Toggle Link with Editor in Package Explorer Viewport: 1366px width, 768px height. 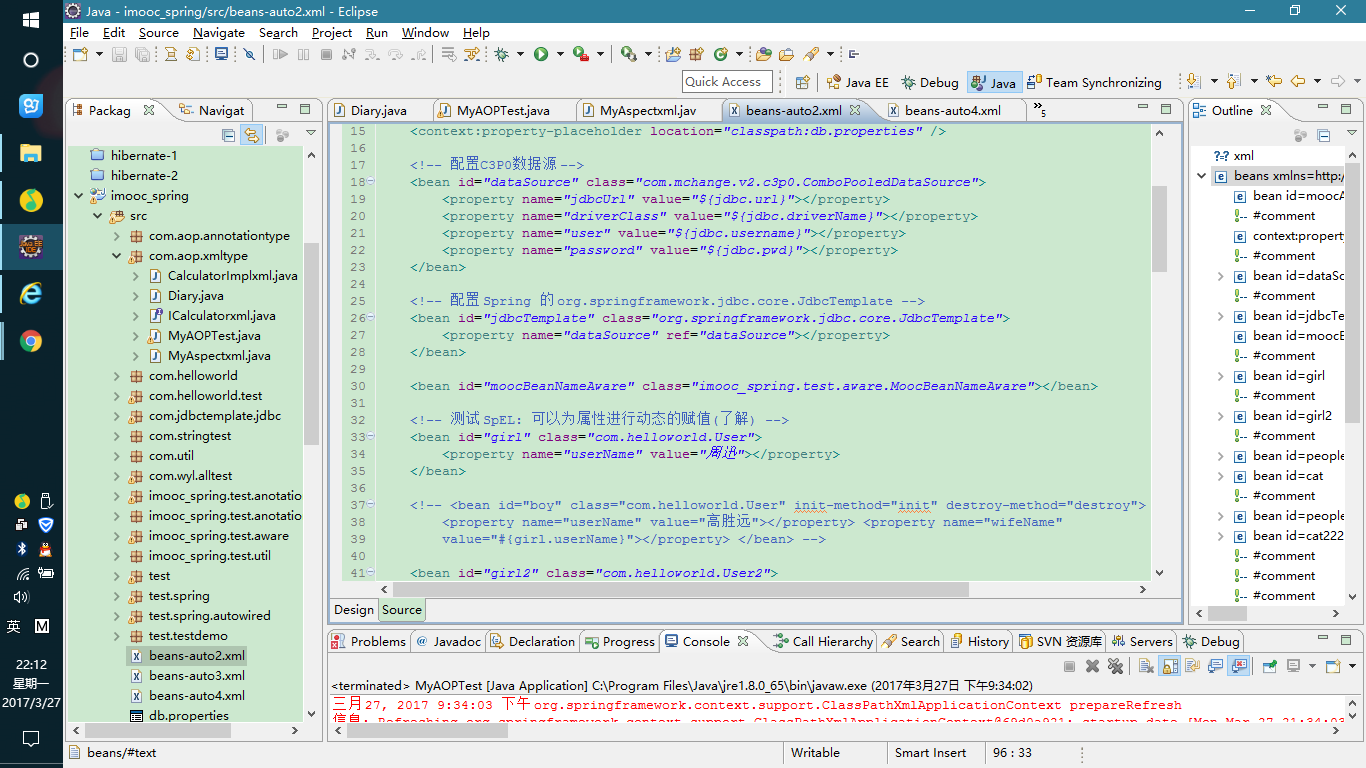tap(252, 135)
